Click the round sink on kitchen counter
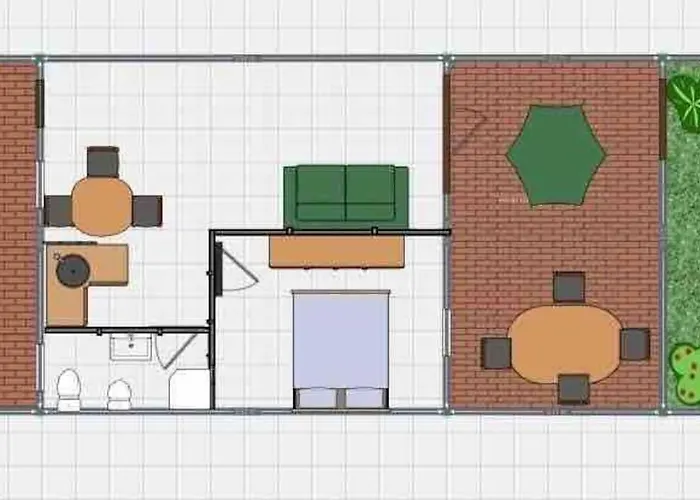700x500 pixels. 71,270
